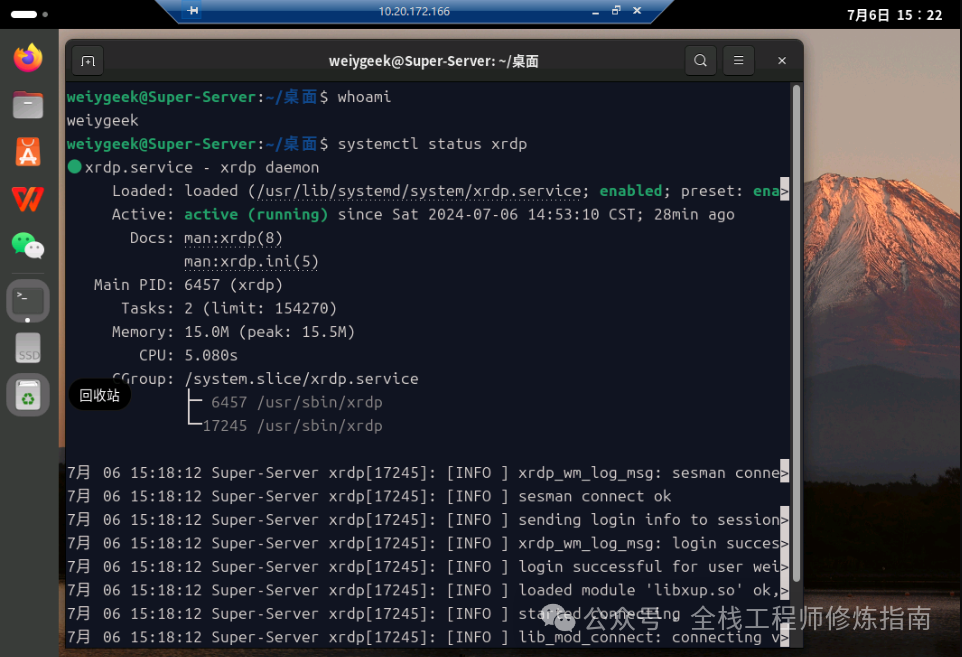The width and height of the screenshot is (962, 657).
Task: Open the recycle bin in dock
Action: click(x=28, y=396)
